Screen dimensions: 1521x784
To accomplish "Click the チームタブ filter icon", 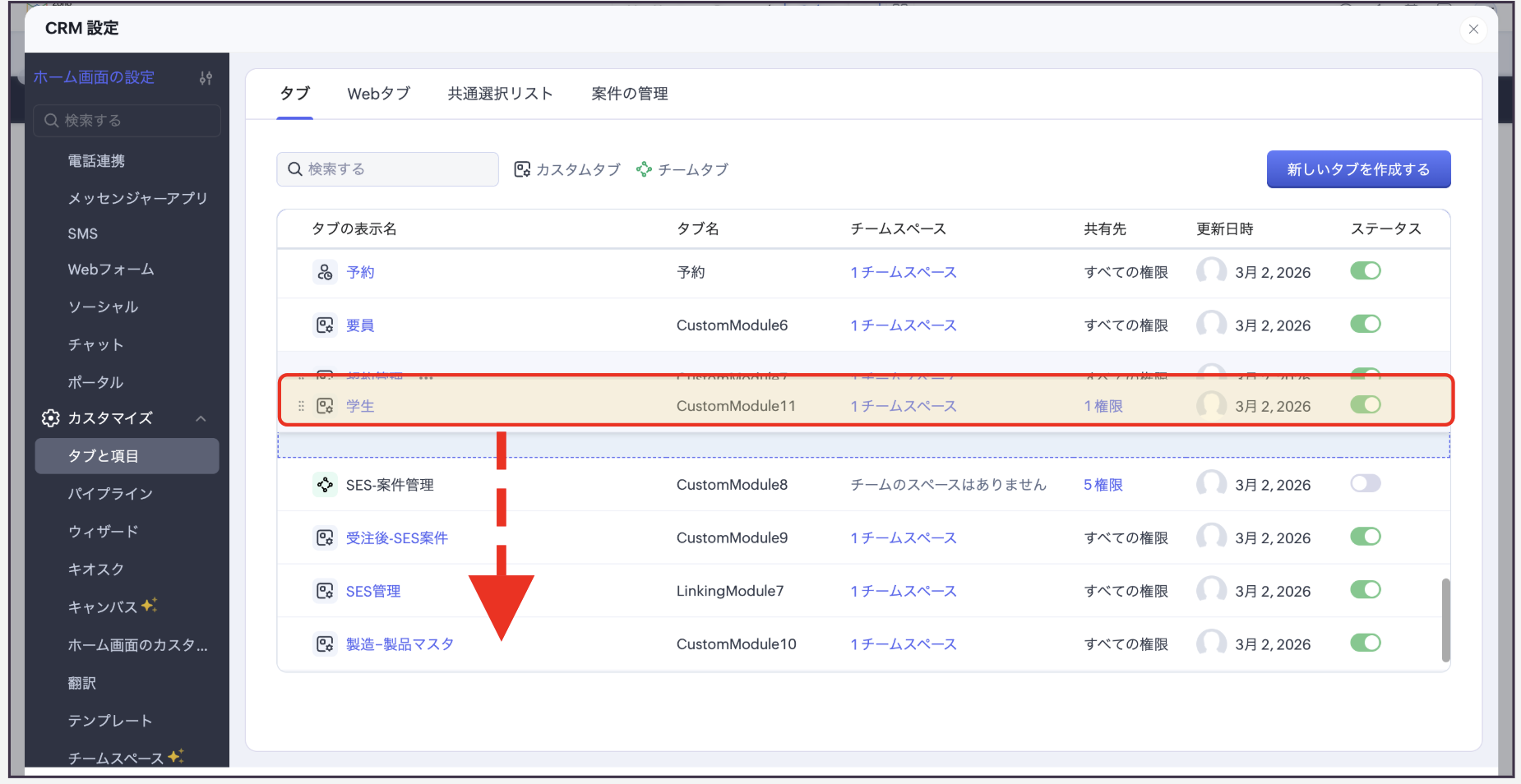I will coord(644,169).
